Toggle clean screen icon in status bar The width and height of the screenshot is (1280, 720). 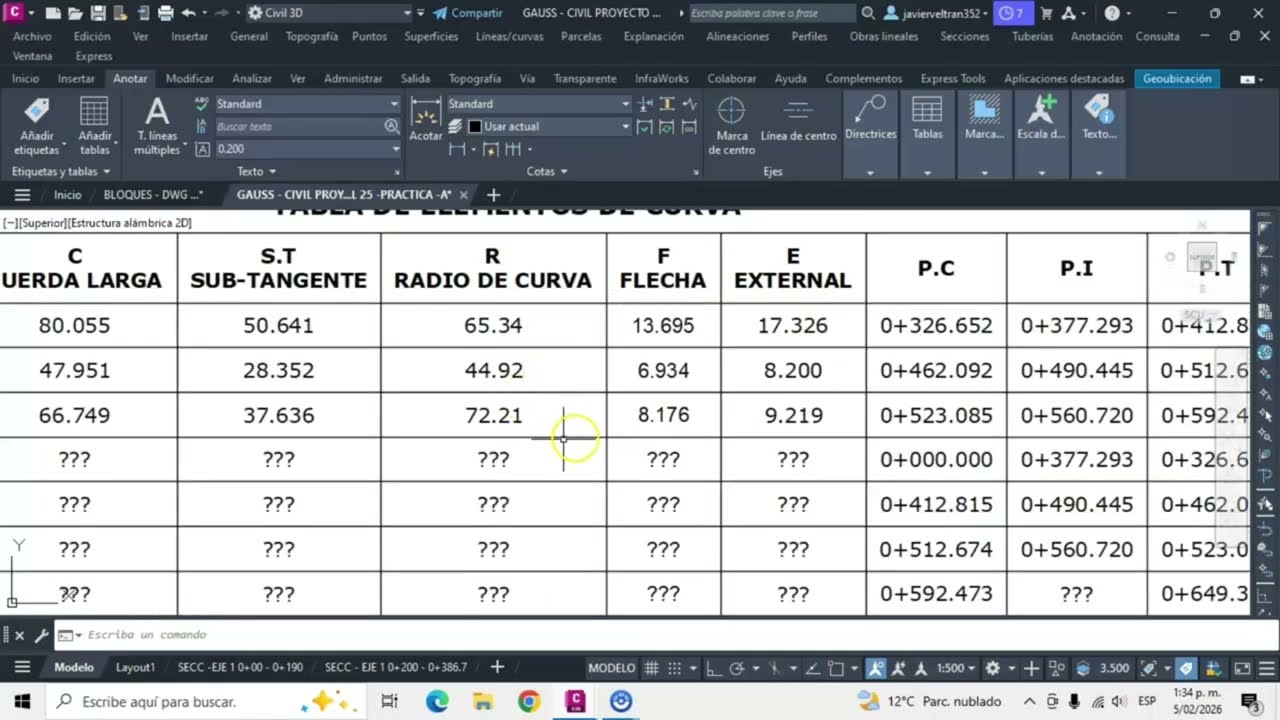pyautogui.click(x=1242, y=668)
